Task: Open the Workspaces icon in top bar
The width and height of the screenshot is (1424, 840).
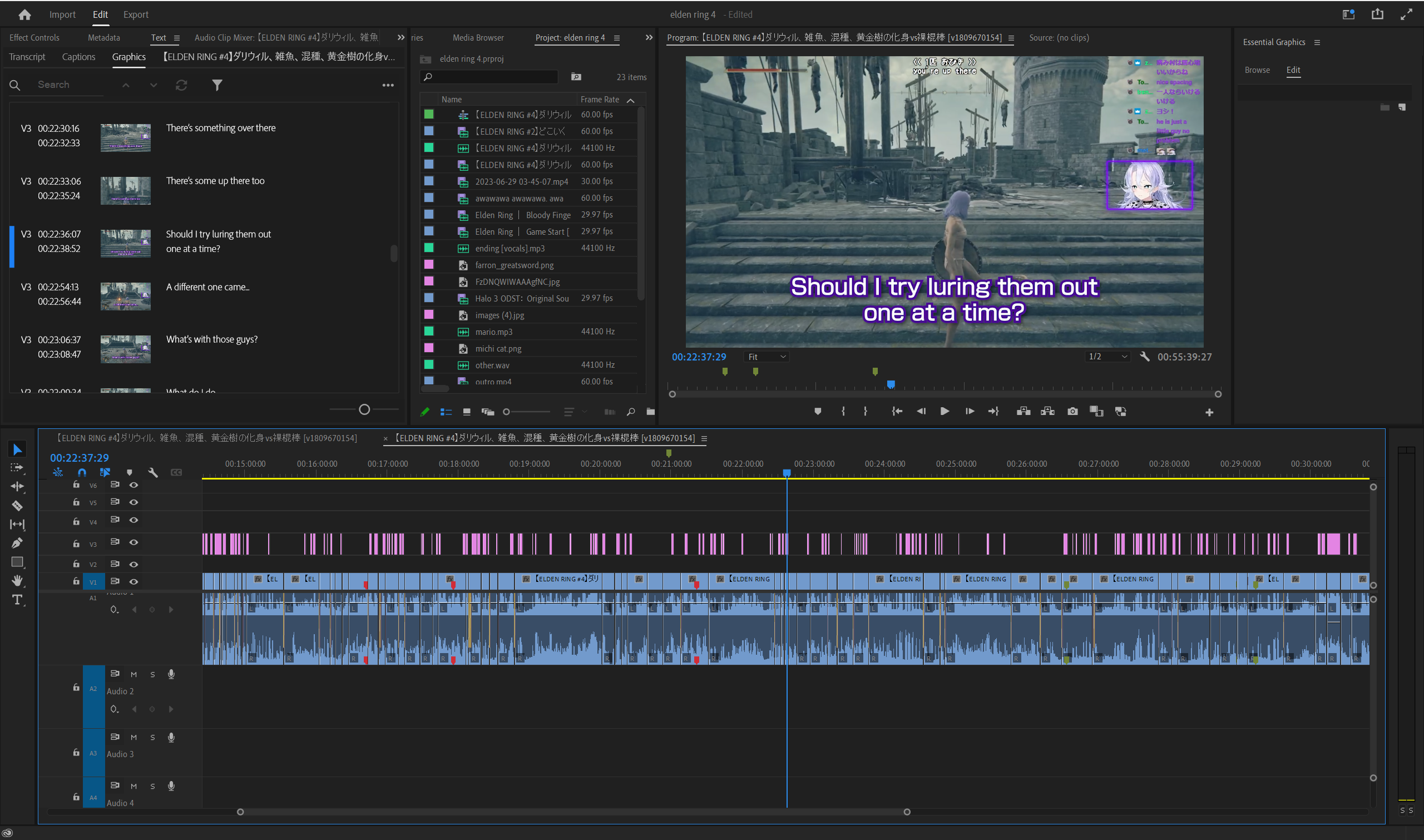Action: (x=1349, y=14)
